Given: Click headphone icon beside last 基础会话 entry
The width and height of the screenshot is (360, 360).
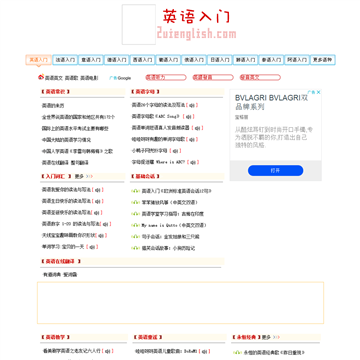Looking at the screenshot, I should tap(135, 248).
